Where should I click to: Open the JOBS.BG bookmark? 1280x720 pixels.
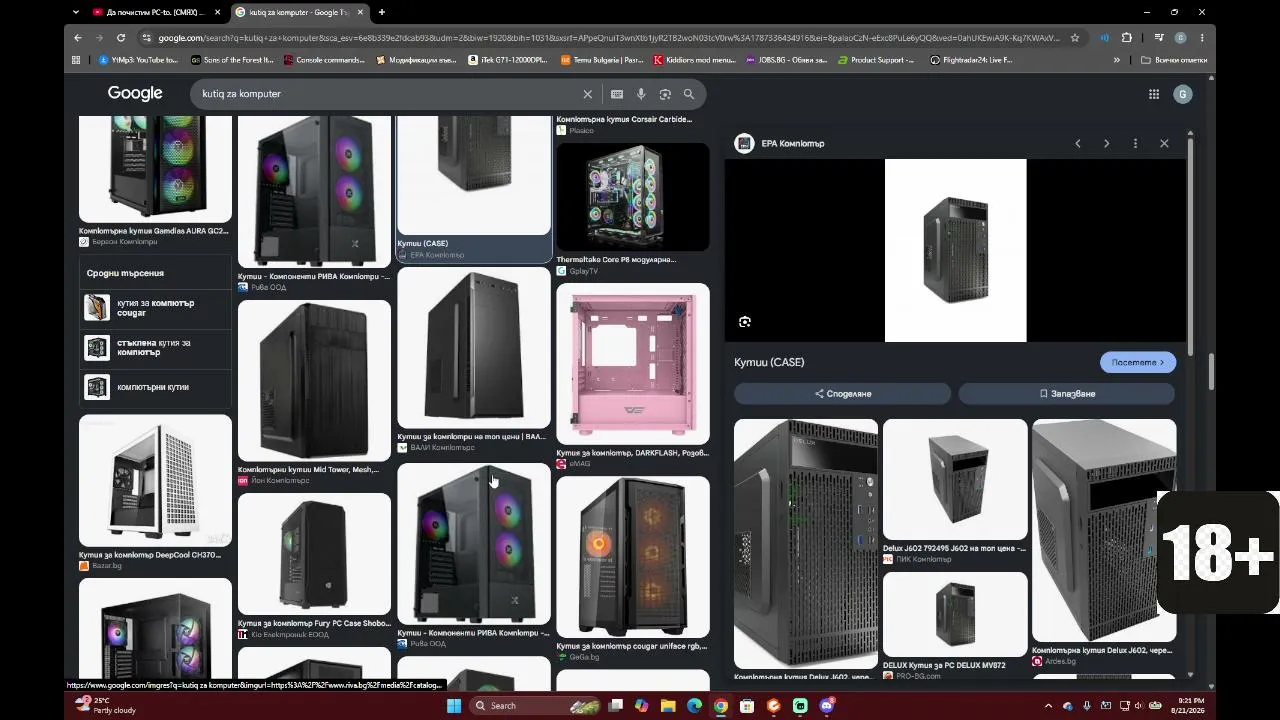click(x=786, y=60)
